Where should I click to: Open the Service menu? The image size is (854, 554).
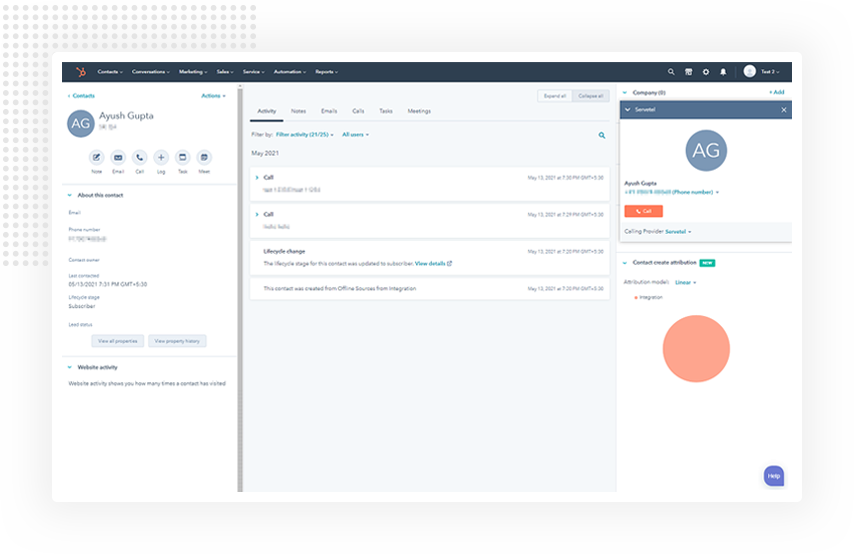[254, 72]
